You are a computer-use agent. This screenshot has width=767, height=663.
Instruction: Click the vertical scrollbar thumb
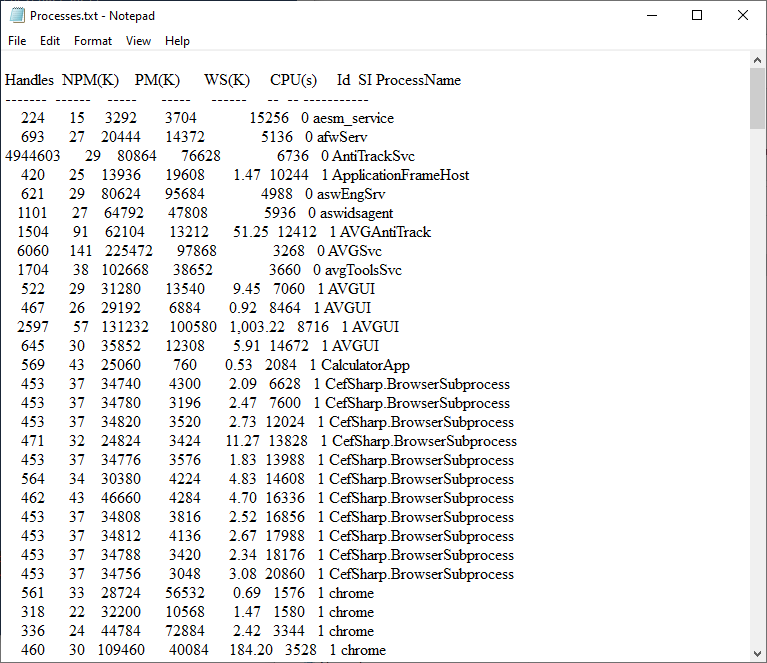click(757, 98)
